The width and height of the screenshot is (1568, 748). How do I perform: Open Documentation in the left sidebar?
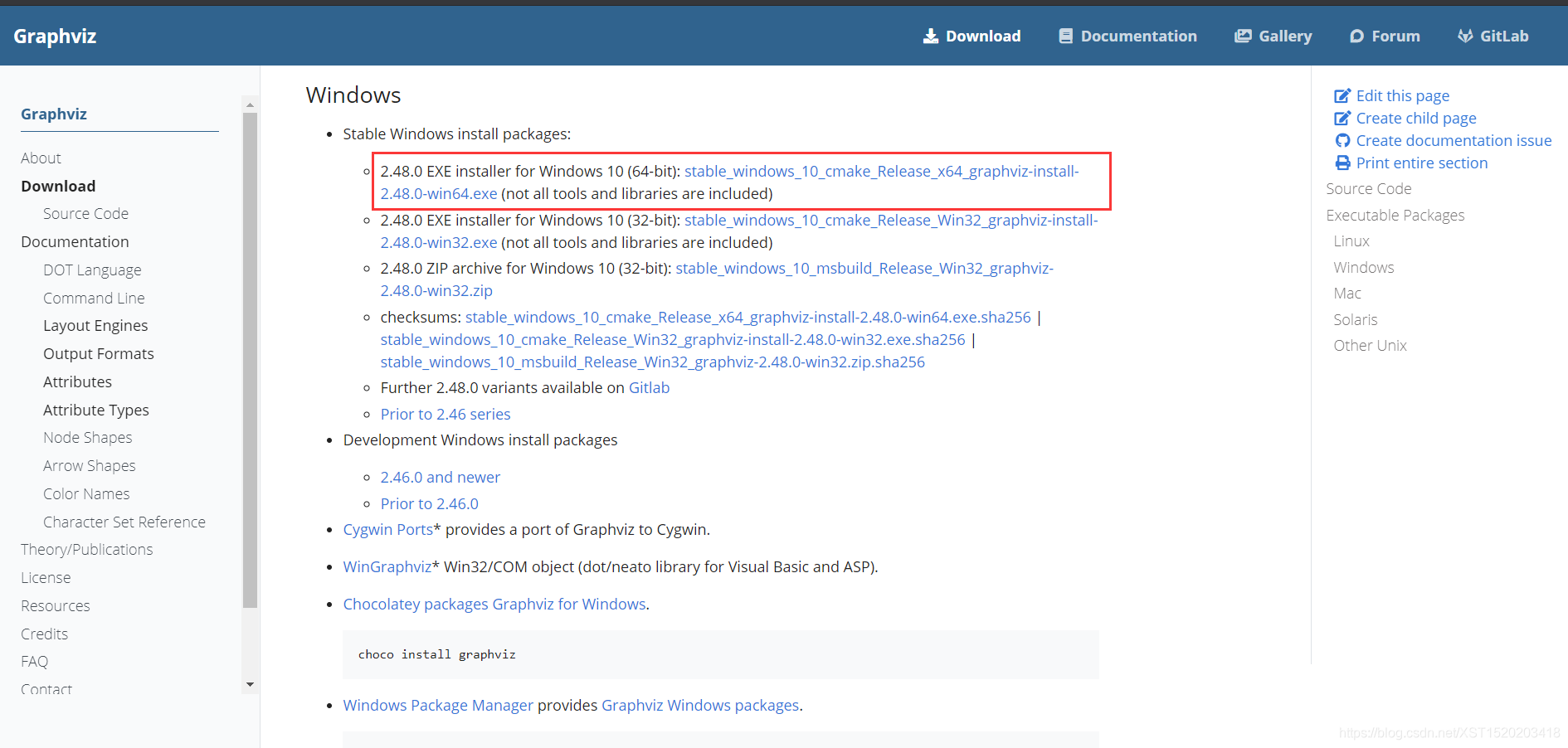[75, 241]
